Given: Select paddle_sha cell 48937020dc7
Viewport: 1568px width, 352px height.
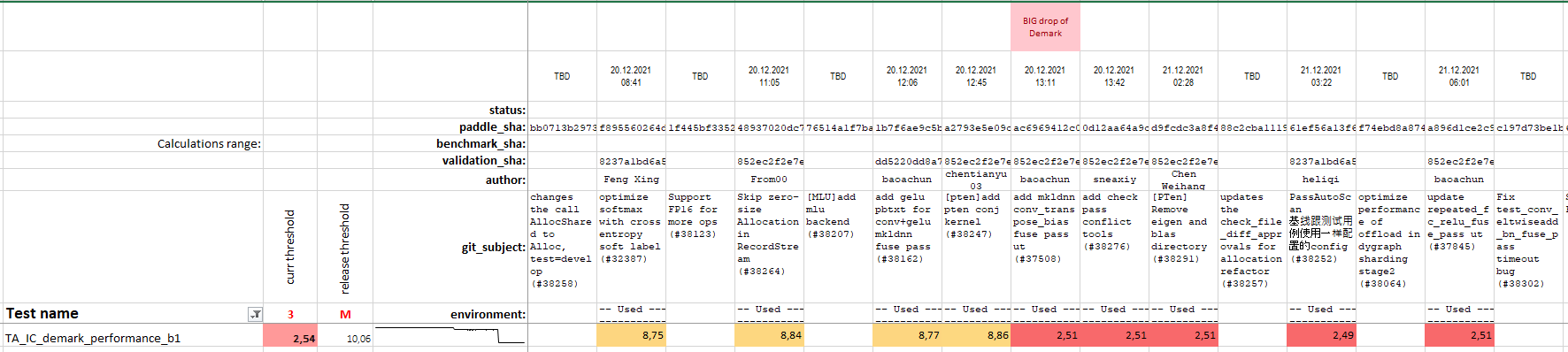Looking at the screenshot, I should tap(769, 127).
